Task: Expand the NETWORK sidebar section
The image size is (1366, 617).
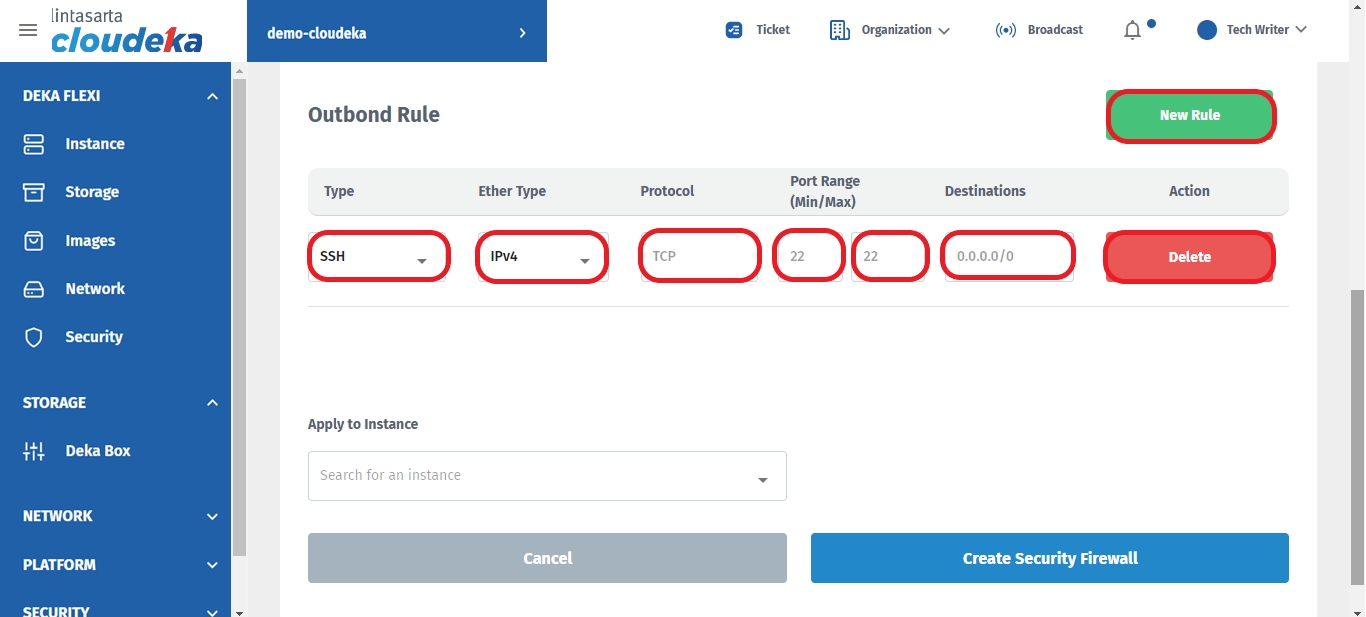Action: click(x=212, y=517)
